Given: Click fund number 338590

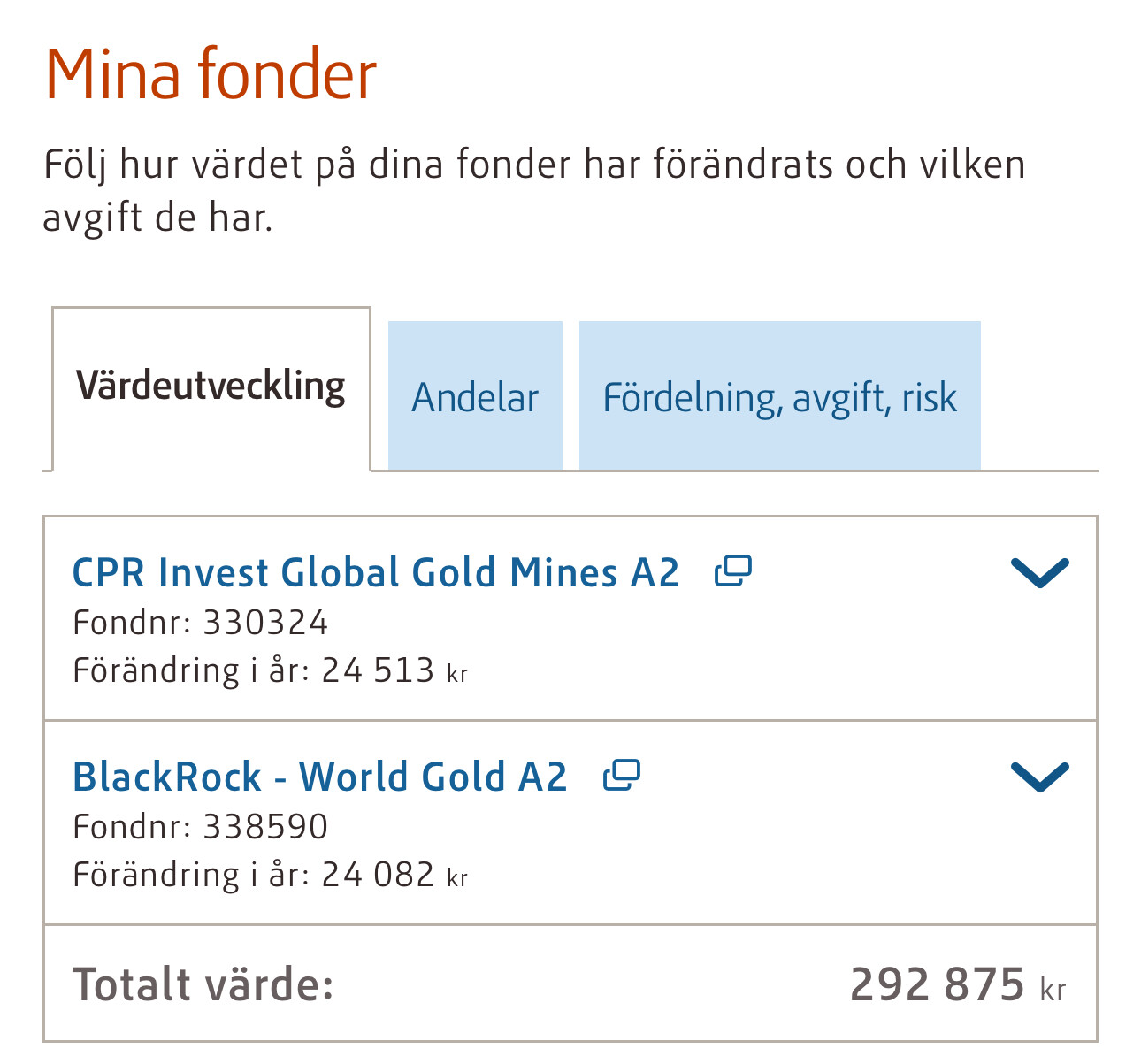Looking at the screenshot, I should click(265, 827).
